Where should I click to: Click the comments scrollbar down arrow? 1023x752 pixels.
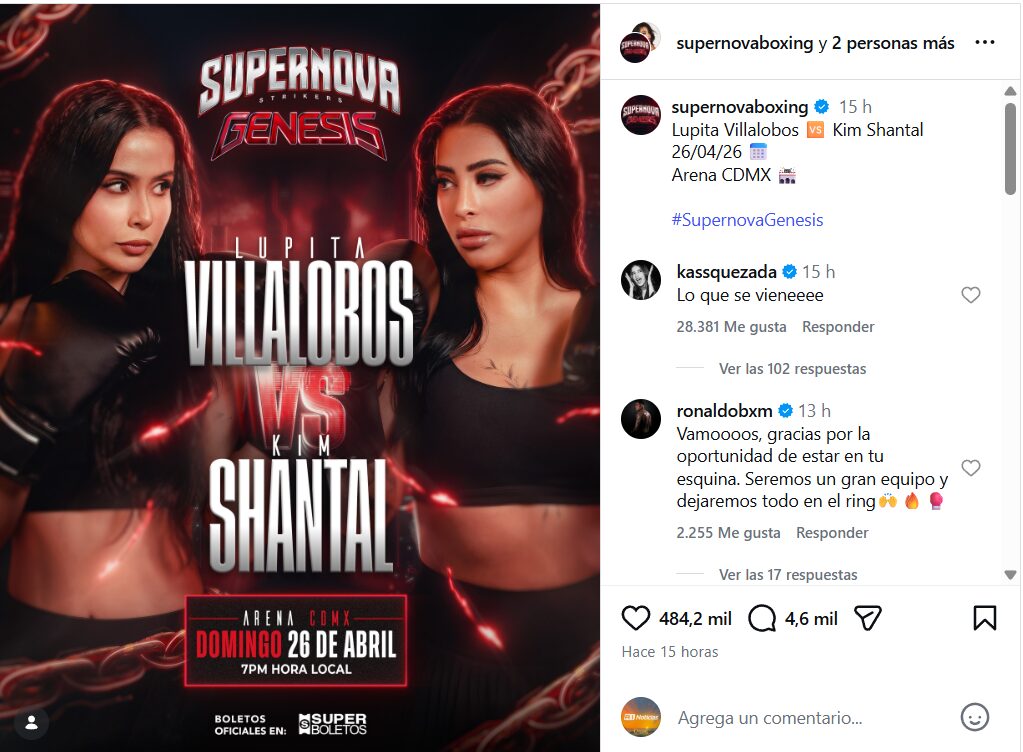point(1011,575)
